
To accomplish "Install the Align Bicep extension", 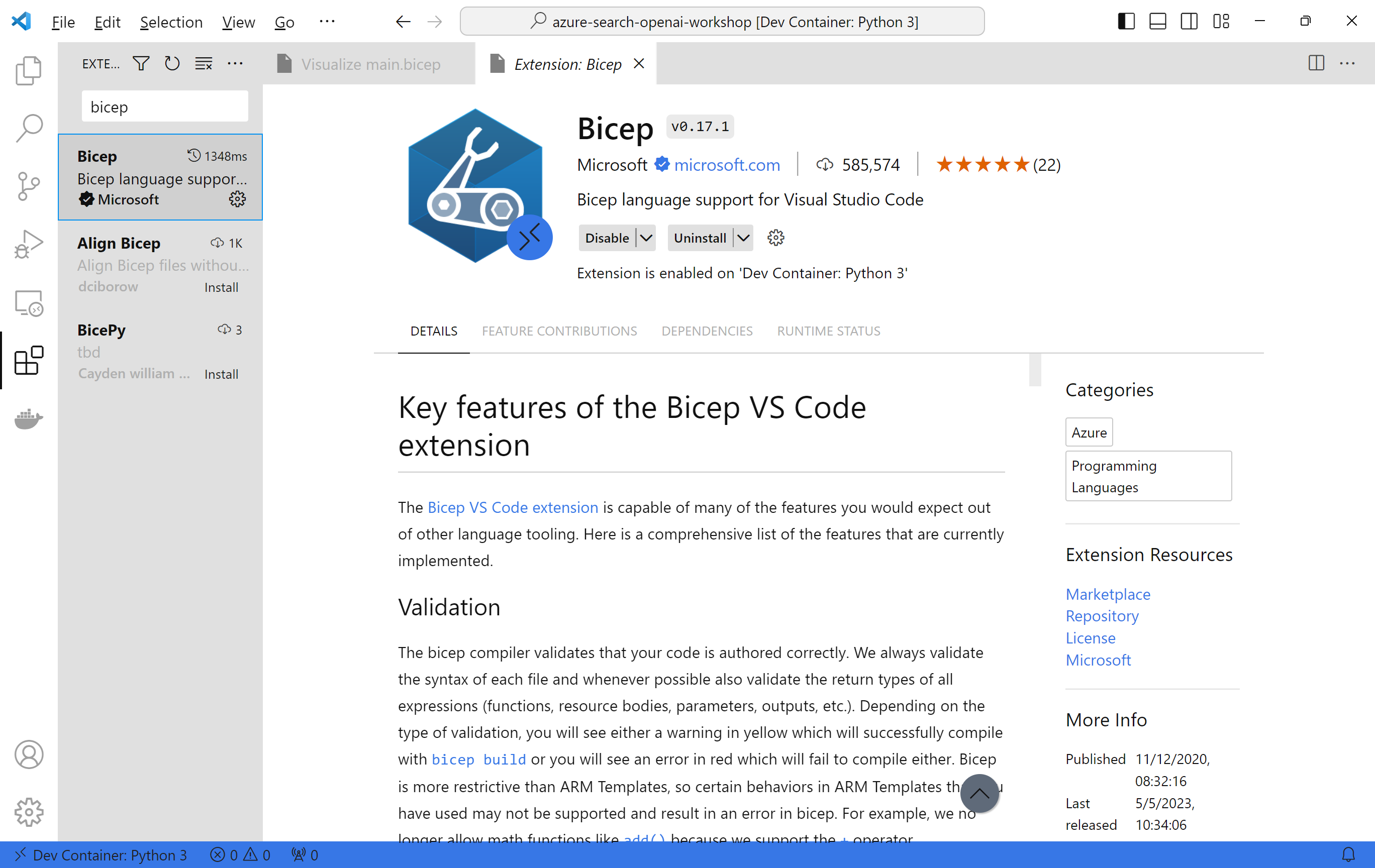I will [x=221, y=287].
